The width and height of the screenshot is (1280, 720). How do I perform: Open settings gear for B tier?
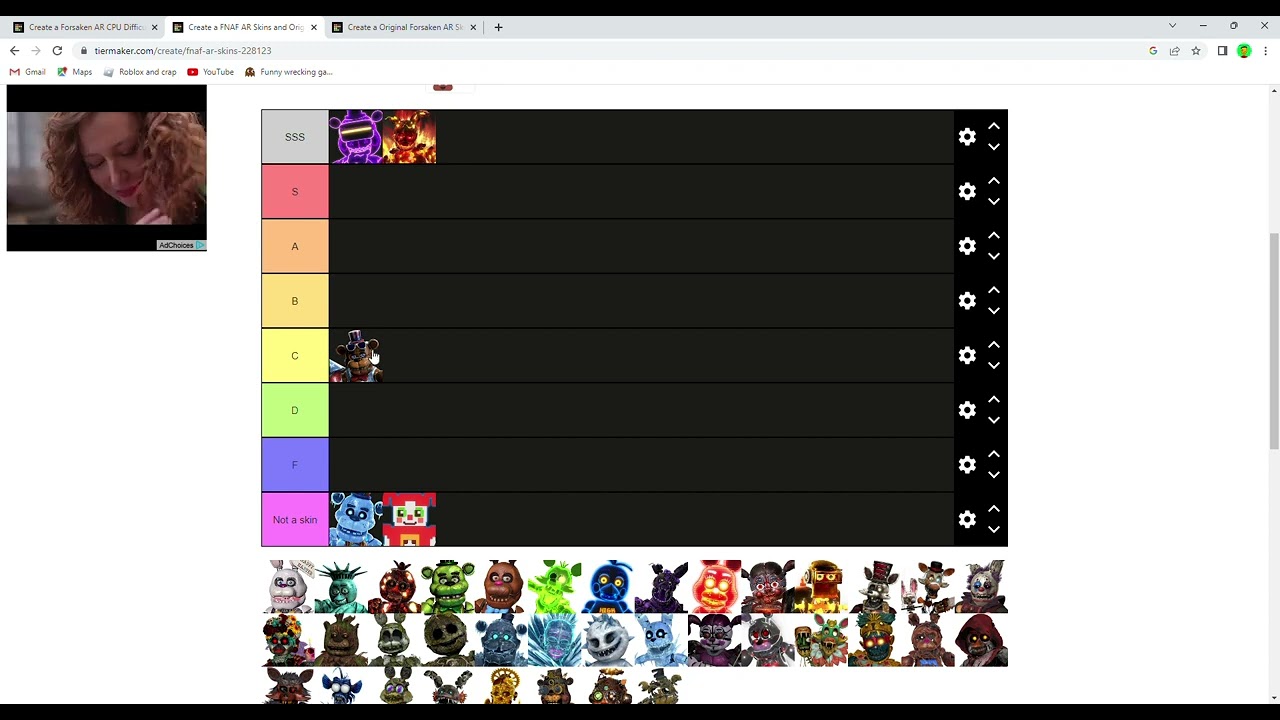(967, 301)
